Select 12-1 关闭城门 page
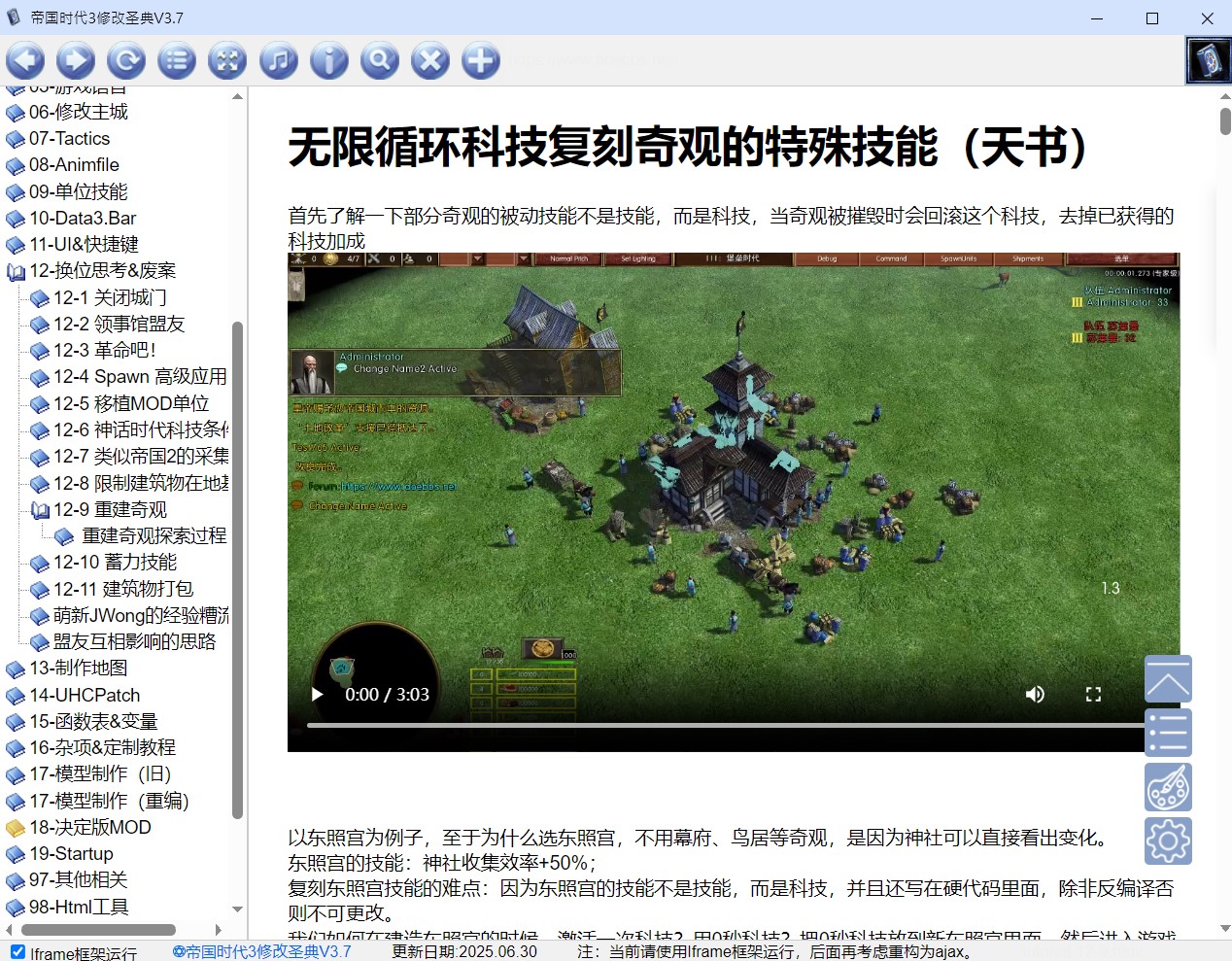Image resolution: width=1232 pixels, height=961 pixels. [110, 298]
